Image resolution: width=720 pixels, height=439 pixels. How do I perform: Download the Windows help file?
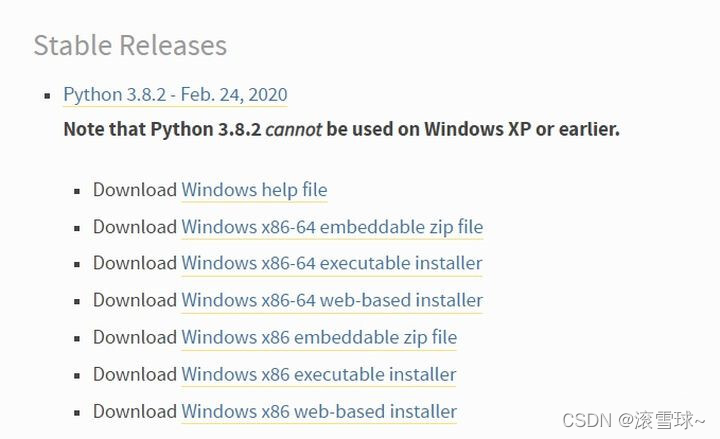(254, 190)
